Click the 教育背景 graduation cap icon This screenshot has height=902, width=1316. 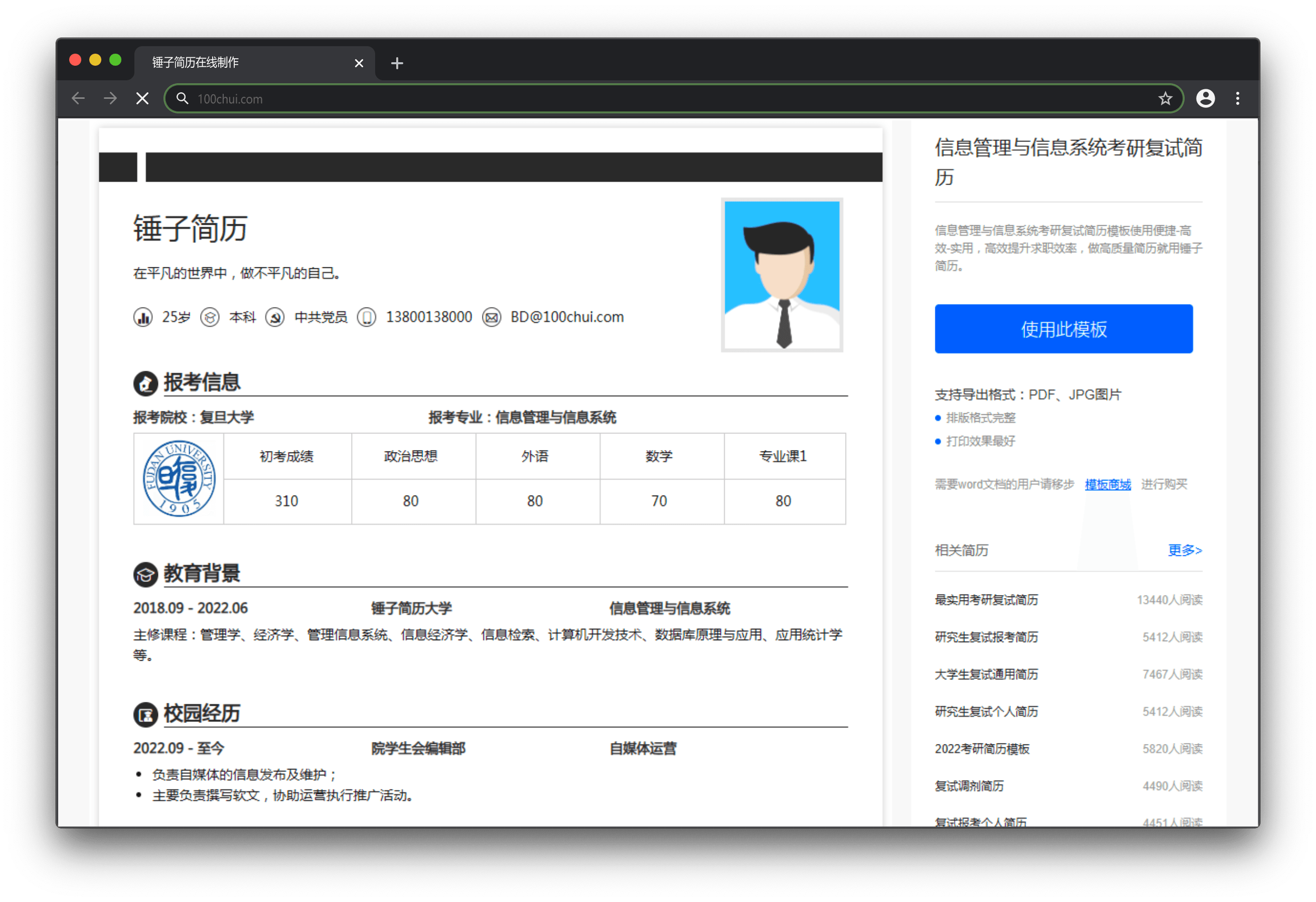[x=145, y=575]
